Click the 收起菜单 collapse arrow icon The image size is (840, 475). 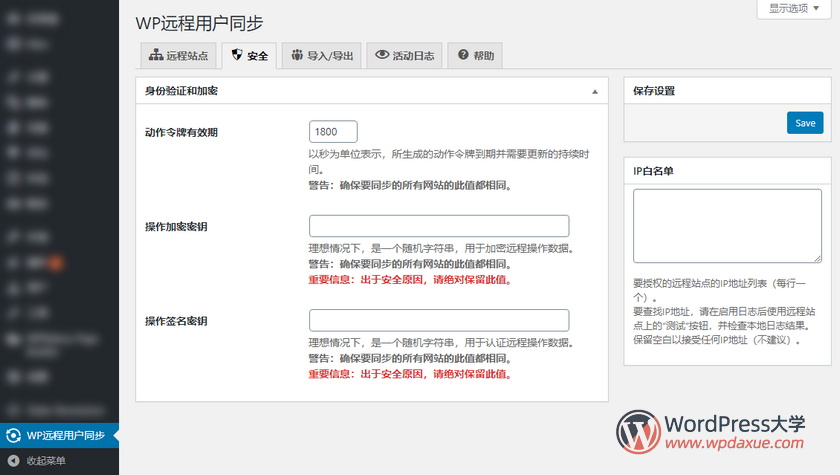13,461
